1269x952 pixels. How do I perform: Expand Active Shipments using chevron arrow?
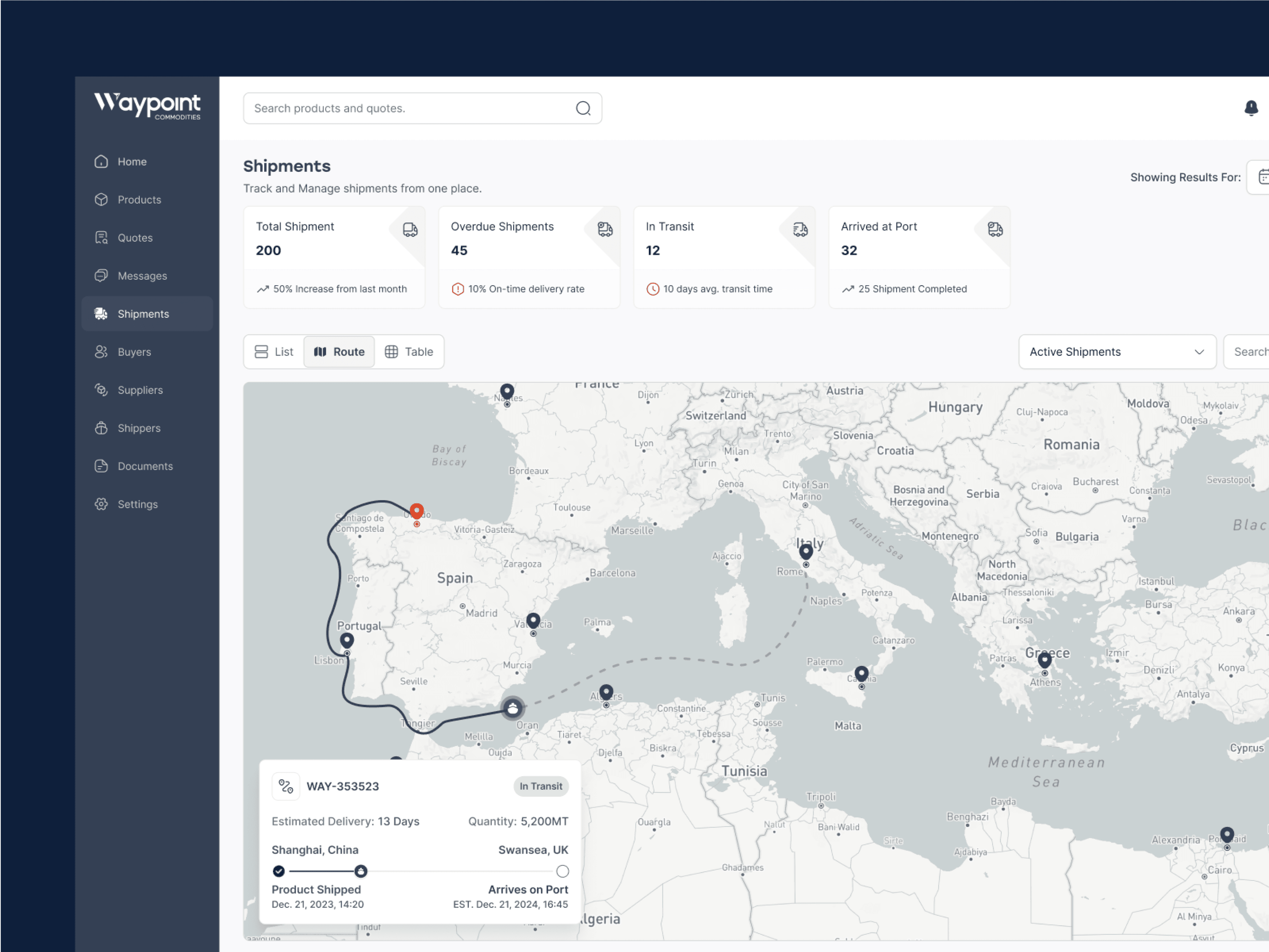coord(1199,352)
